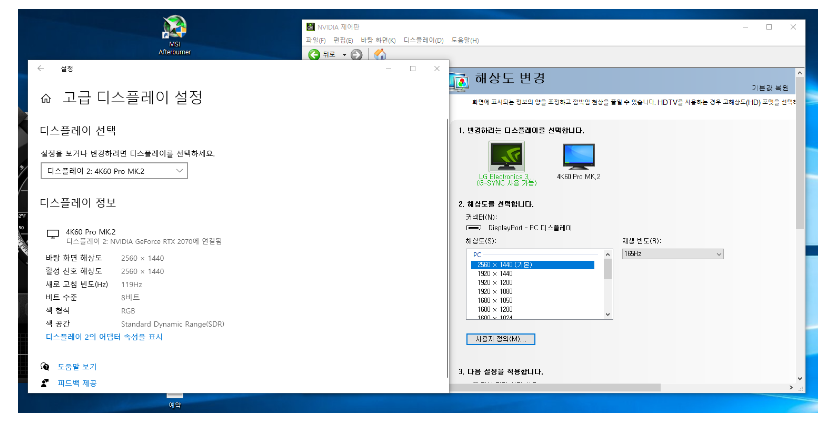Click the 8비트 bit depth value
The image size is (835, 422).
tap(130, 297)
